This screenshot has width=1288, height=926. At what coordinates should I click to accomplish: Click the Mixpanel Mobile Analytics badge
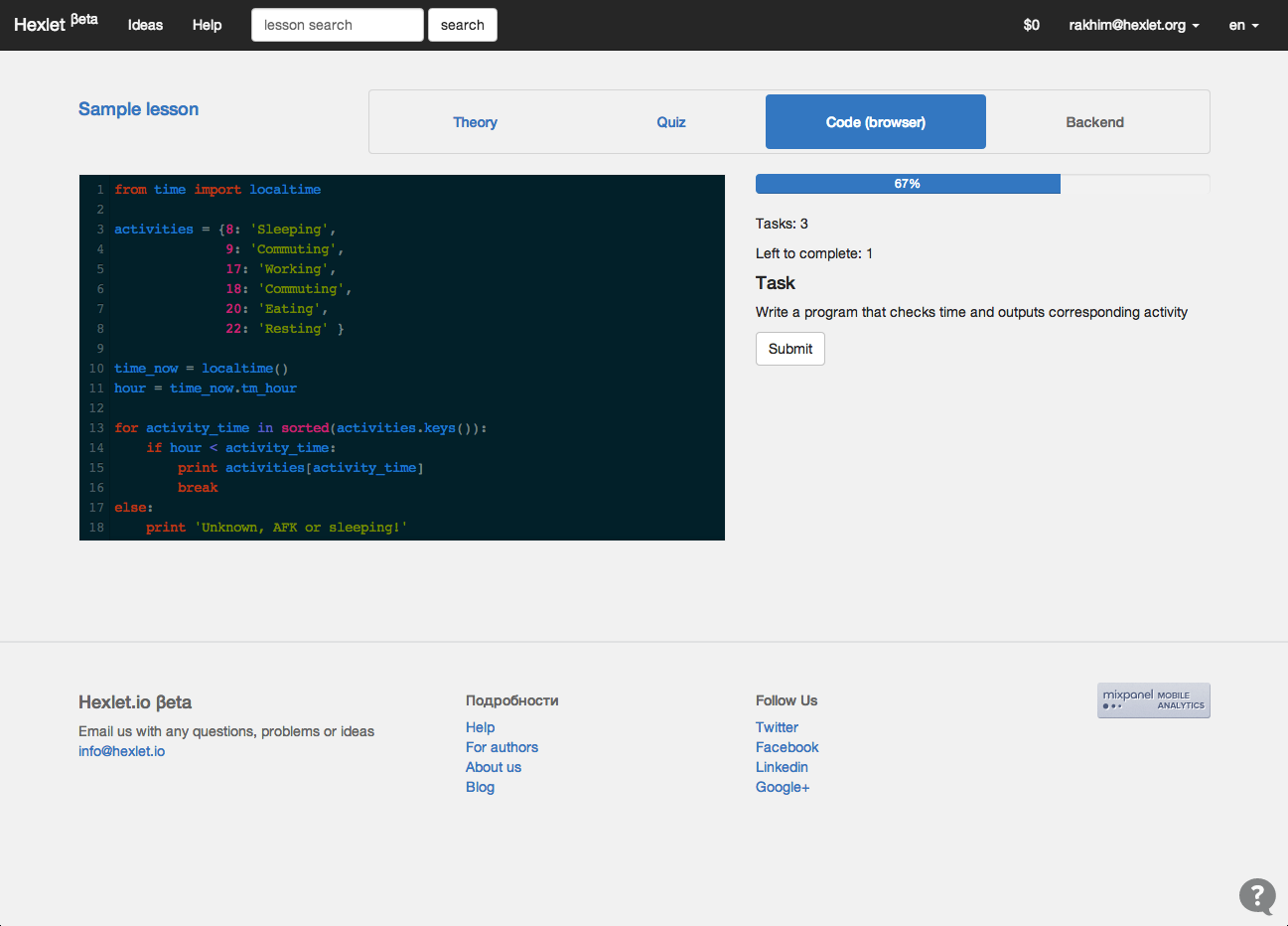(1153, 700)
